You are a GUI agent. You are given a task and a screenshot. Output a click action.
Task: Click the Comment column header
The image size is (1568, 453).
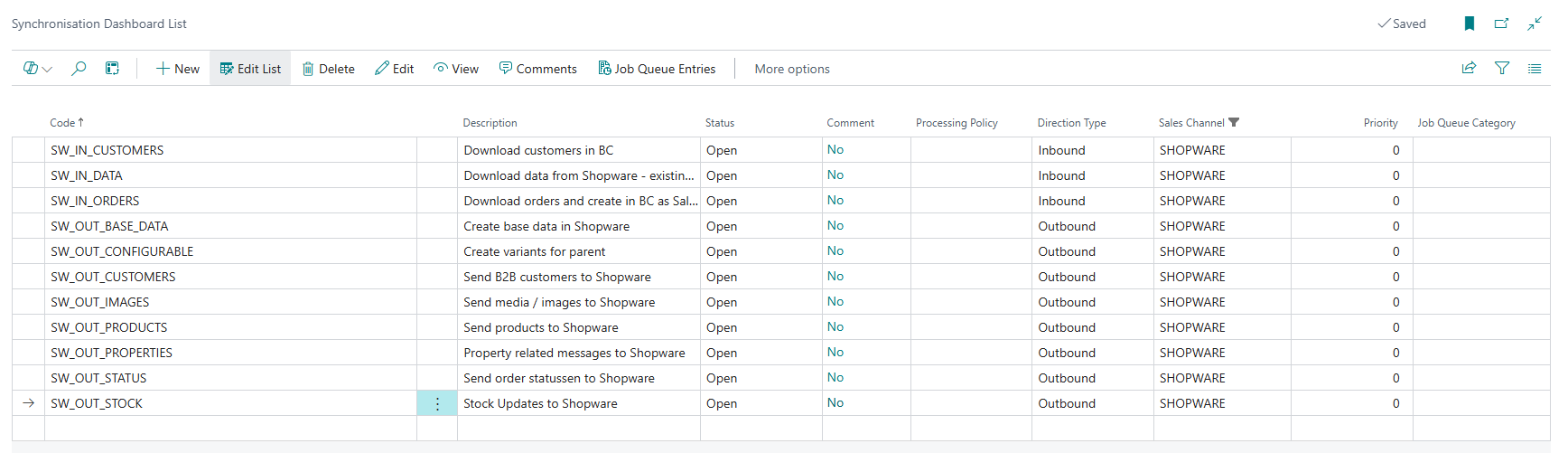850,123
